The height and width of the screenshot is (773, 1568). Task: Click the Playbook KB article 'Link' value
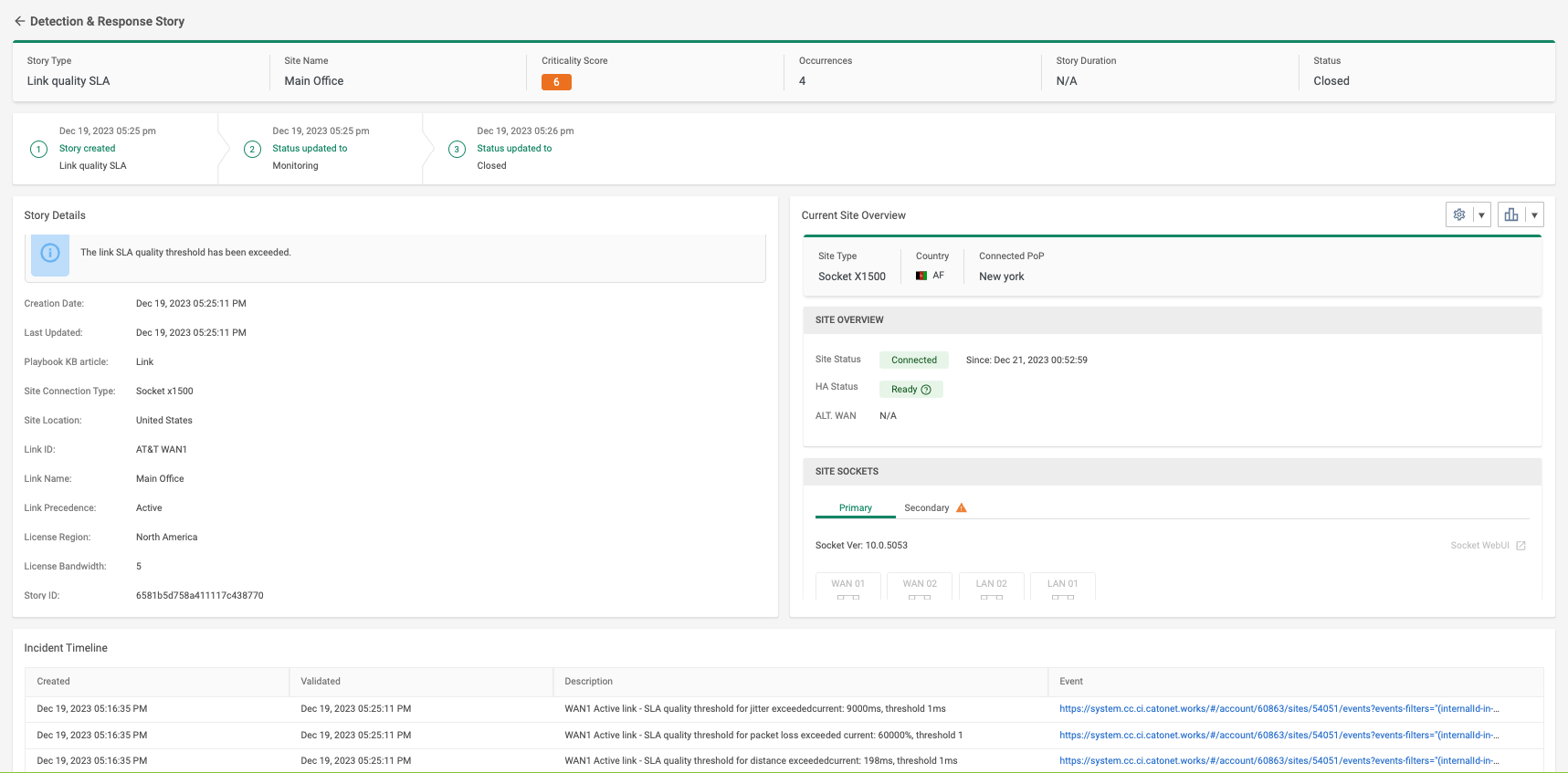pos(144,362)
